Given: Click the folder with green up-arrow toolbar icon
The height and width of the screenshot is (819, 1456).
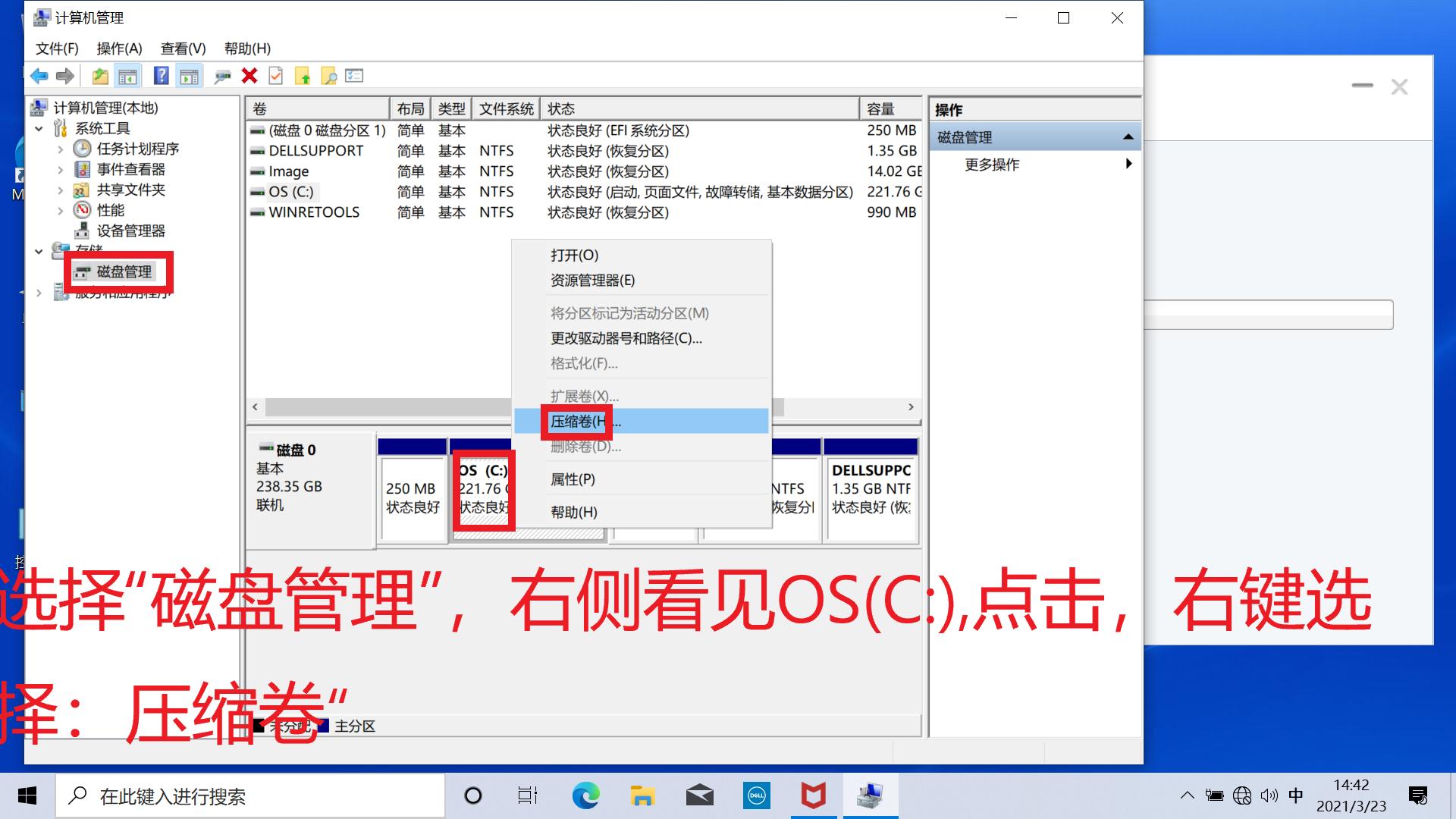Looking at the screenshot, I should (303, 75).
